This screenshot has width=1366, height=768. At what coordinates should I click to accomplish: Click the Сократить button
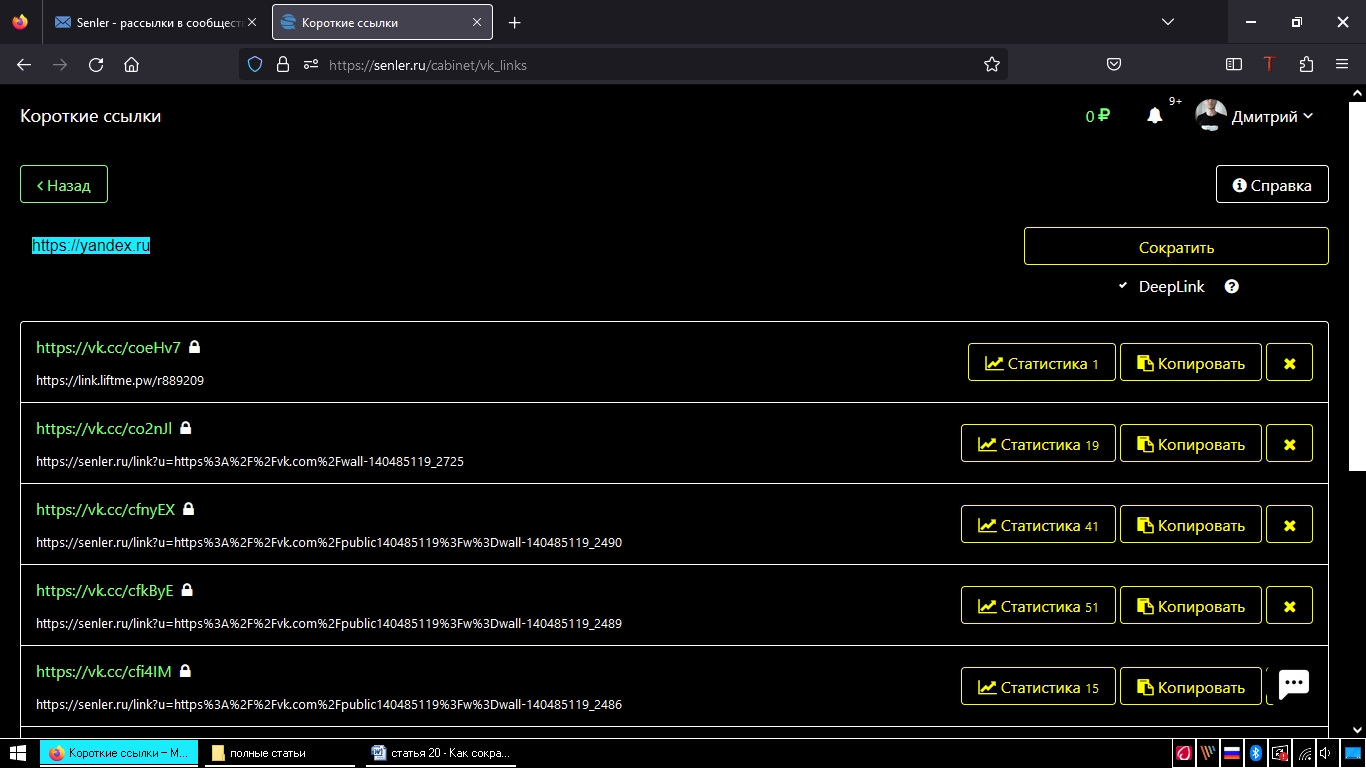tap(1176, 247)
